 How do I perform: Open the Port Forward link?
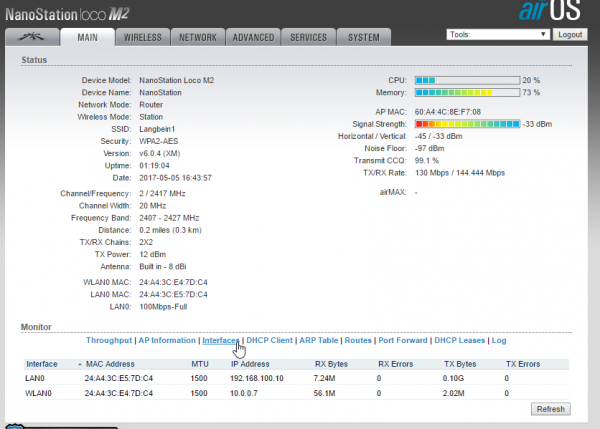click(403, 341)
